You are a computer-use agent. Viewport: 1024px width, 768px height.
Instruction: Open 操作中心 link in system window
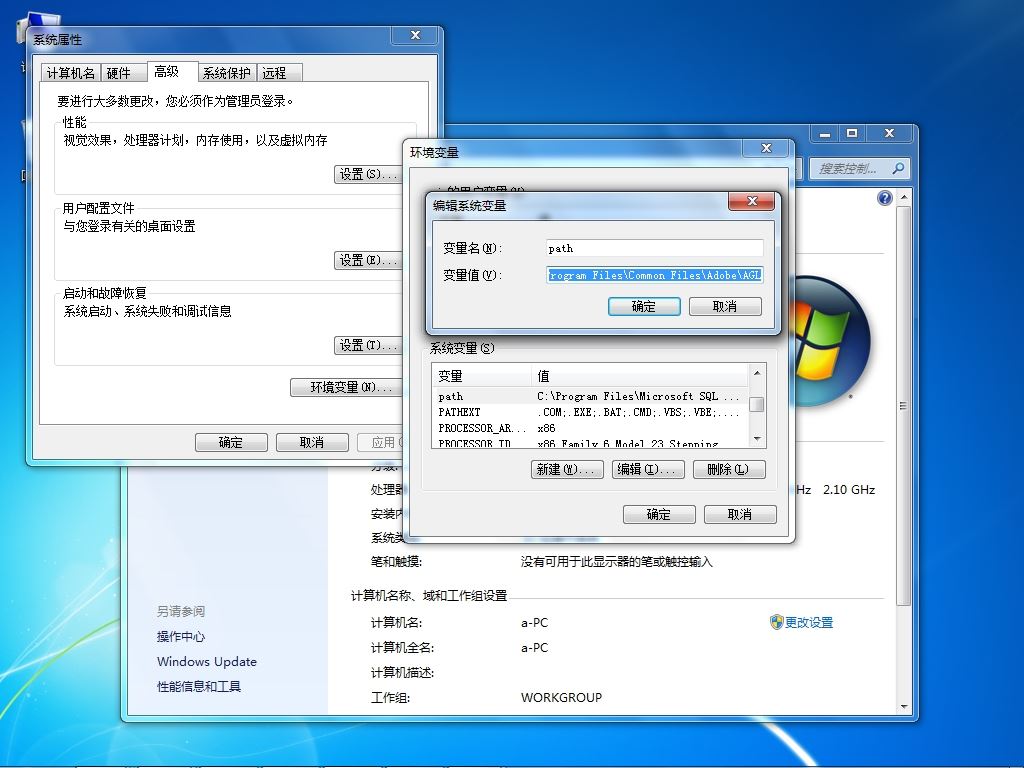click(181, 637)
